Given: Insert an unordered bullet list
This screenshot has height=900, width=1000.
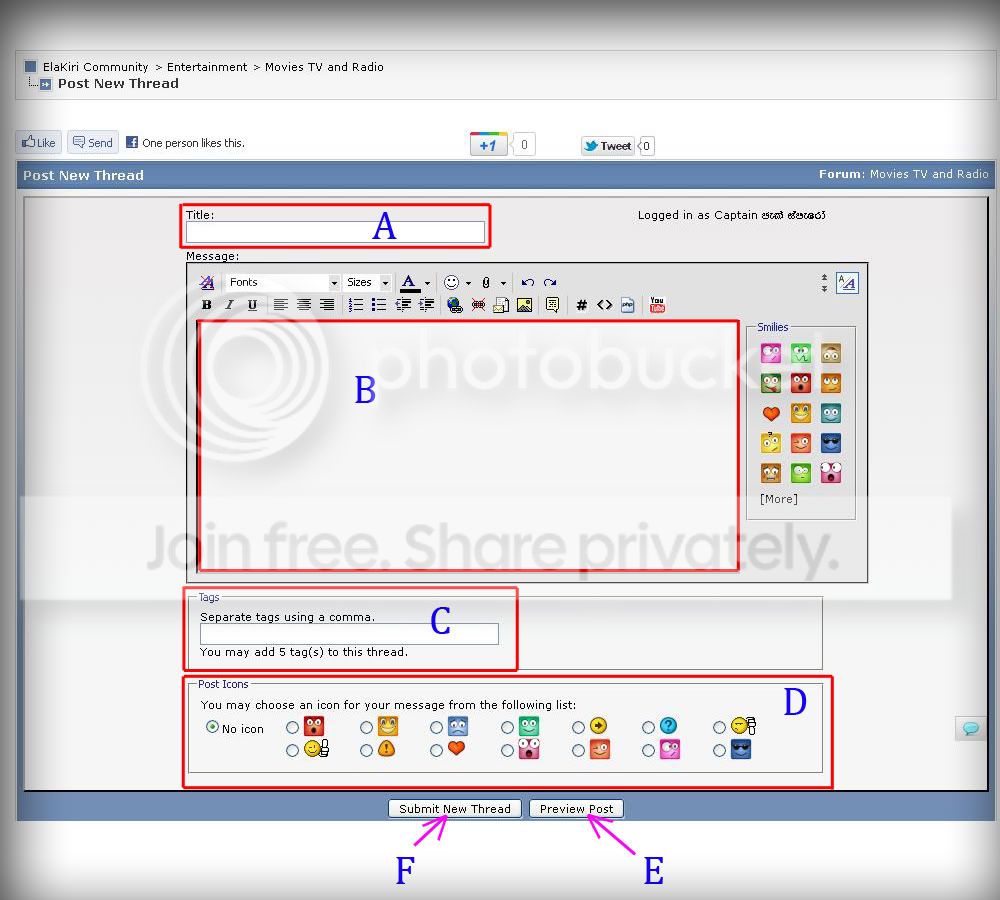Looking at the screenshot, I should 379,305.
